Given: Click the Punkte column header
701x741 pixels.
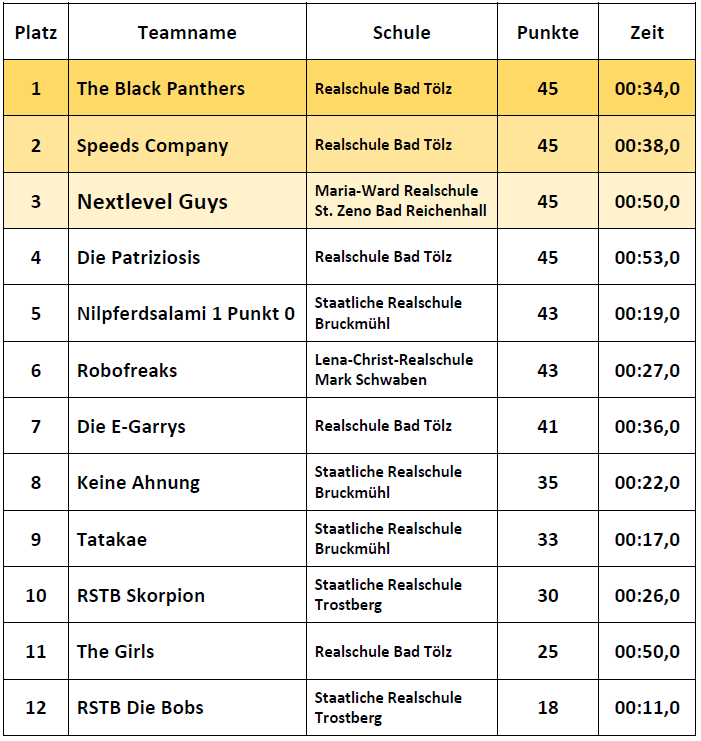Looking at the screenshot, I should click(547, 32).
